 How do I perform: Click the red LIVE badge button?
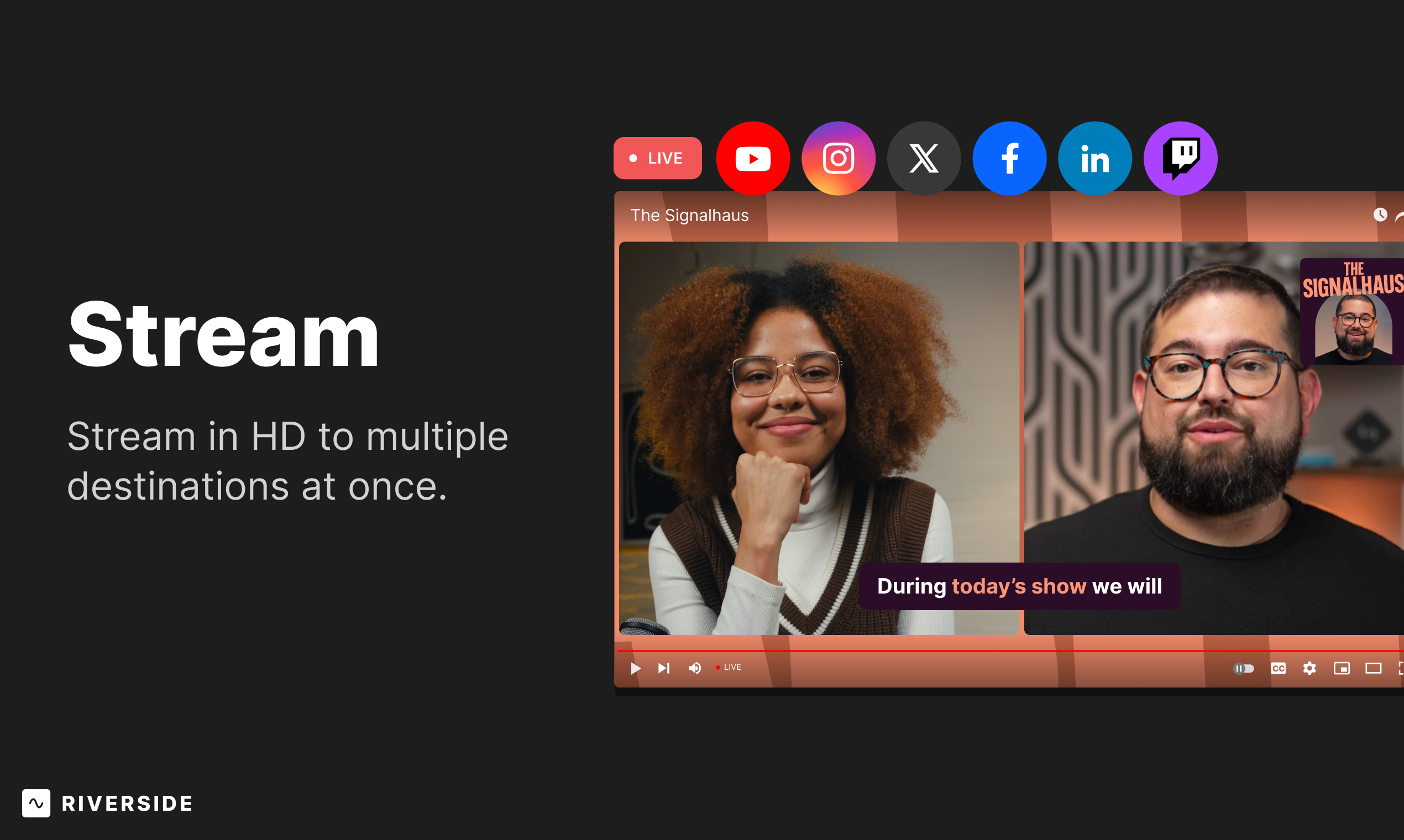tap(657, 158)
